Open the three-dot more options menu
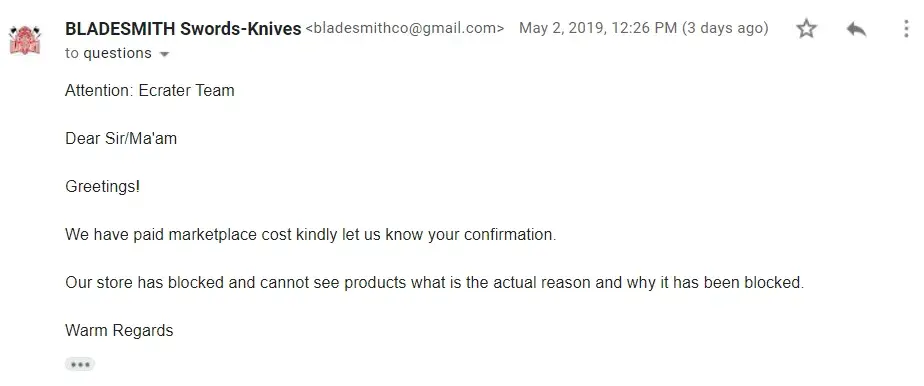 click(906, 28)
